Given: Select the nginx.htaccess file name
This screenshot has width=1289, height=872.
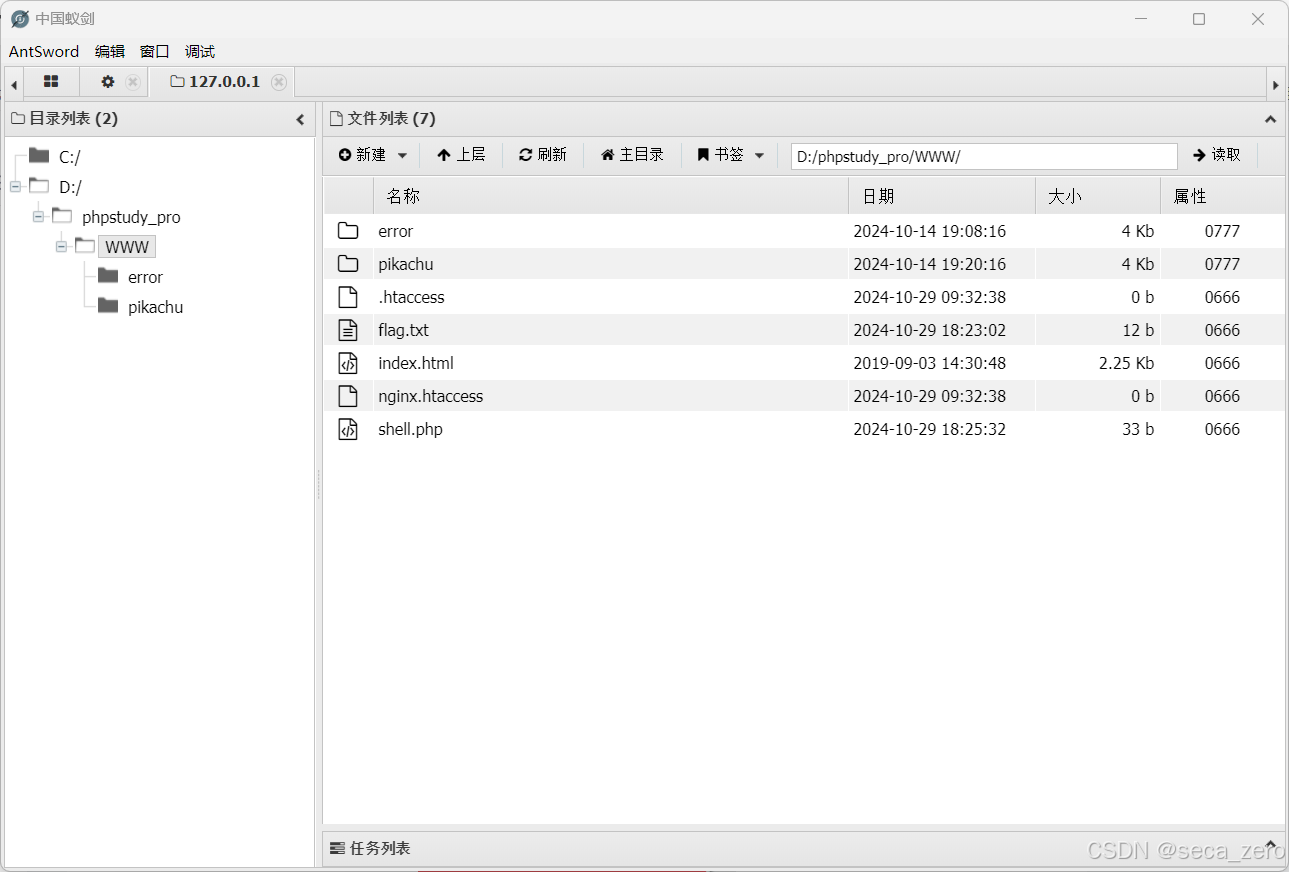Looking at the screenshot, I should tap(430, 396).
